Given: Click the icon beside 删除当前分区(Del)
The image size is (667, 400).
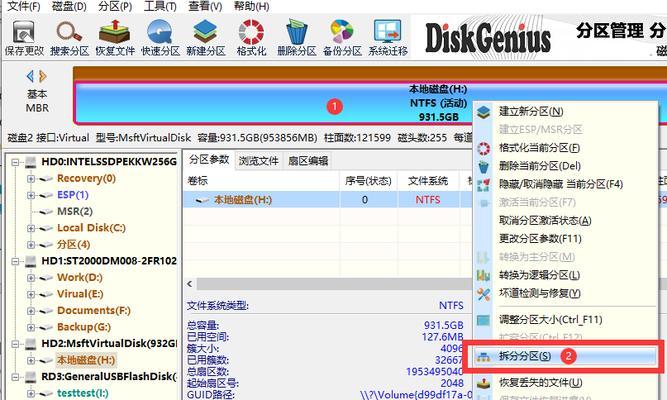Looking at the screenshot, I should [483, 166].
